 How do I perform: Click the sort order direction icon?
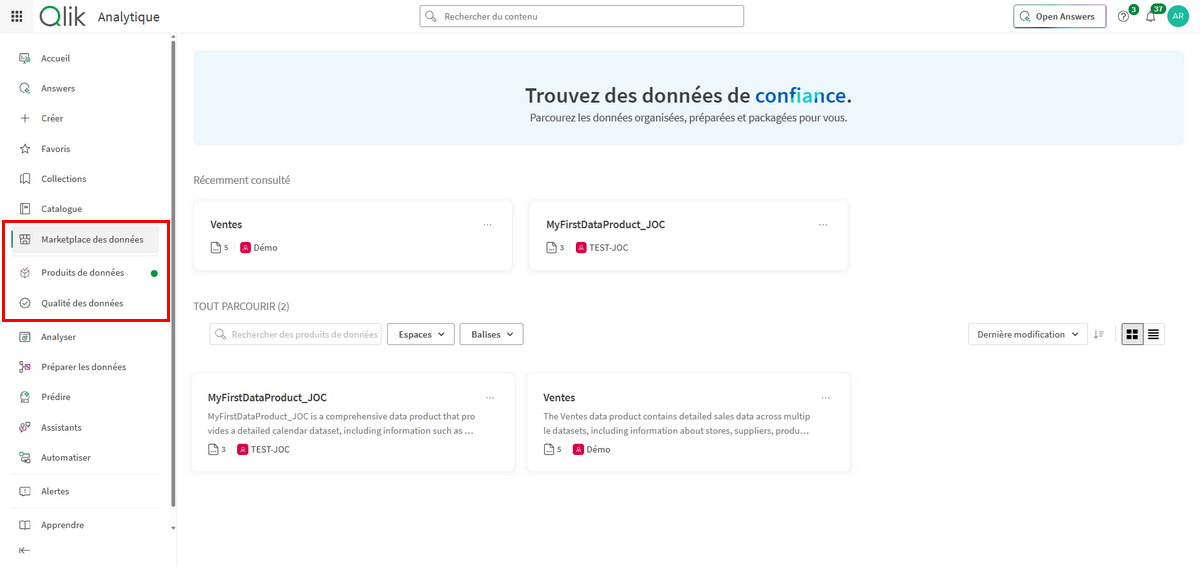1099,334
